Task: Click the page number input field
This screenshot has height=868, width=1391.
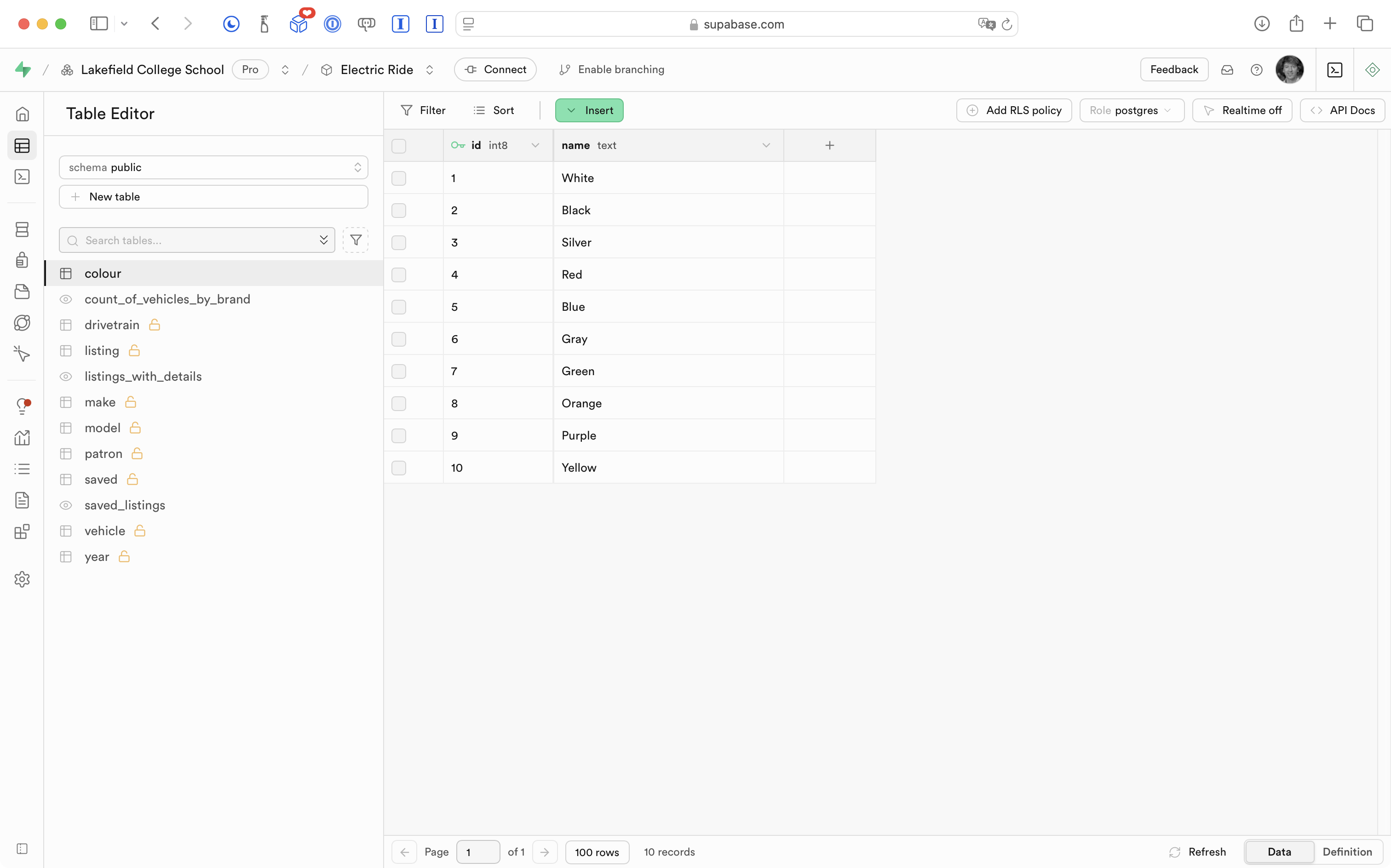Action: click(x=477, y=852)
